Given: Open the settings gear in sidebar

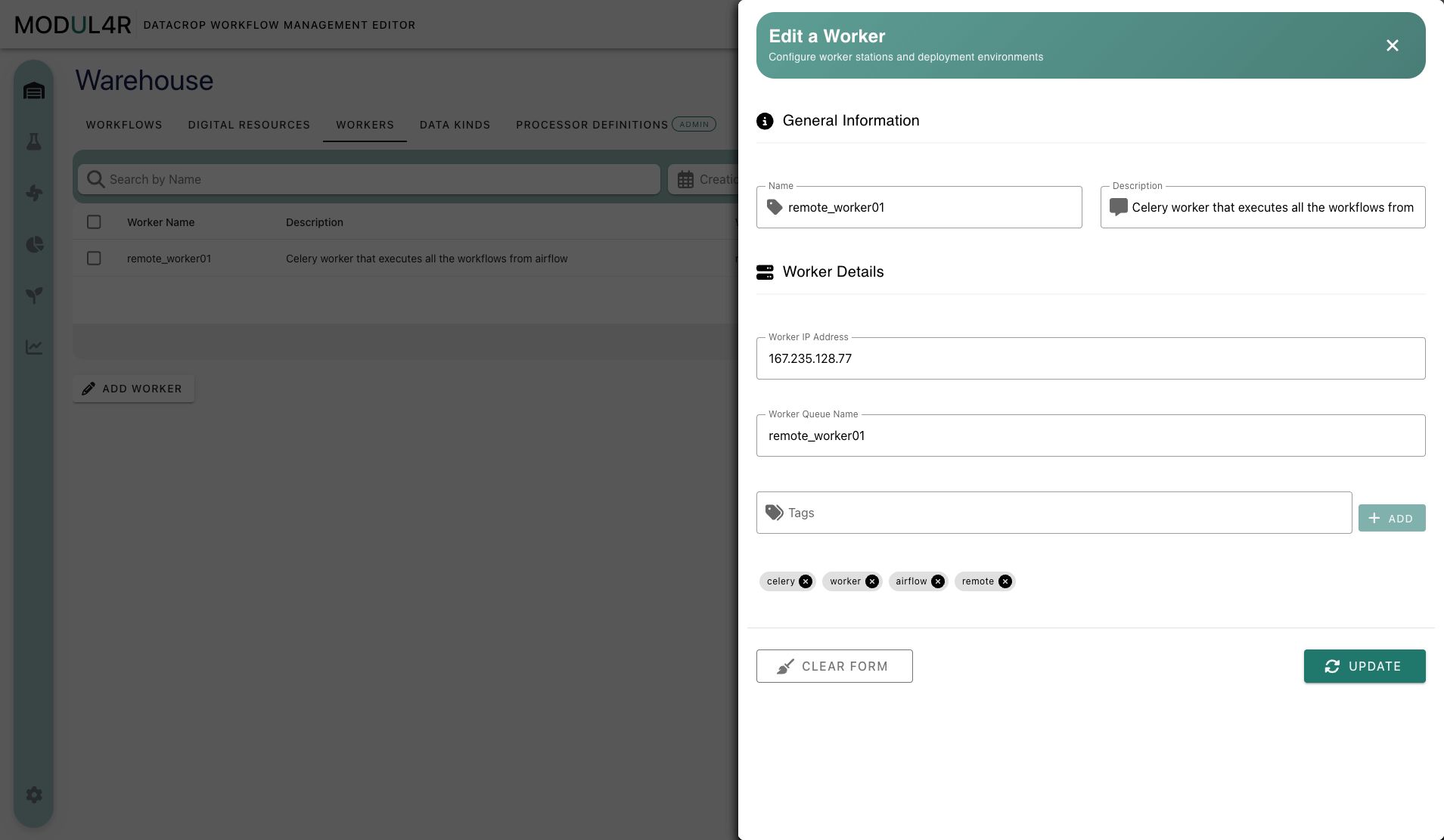Looking at the screenshot, I should 34,795.
